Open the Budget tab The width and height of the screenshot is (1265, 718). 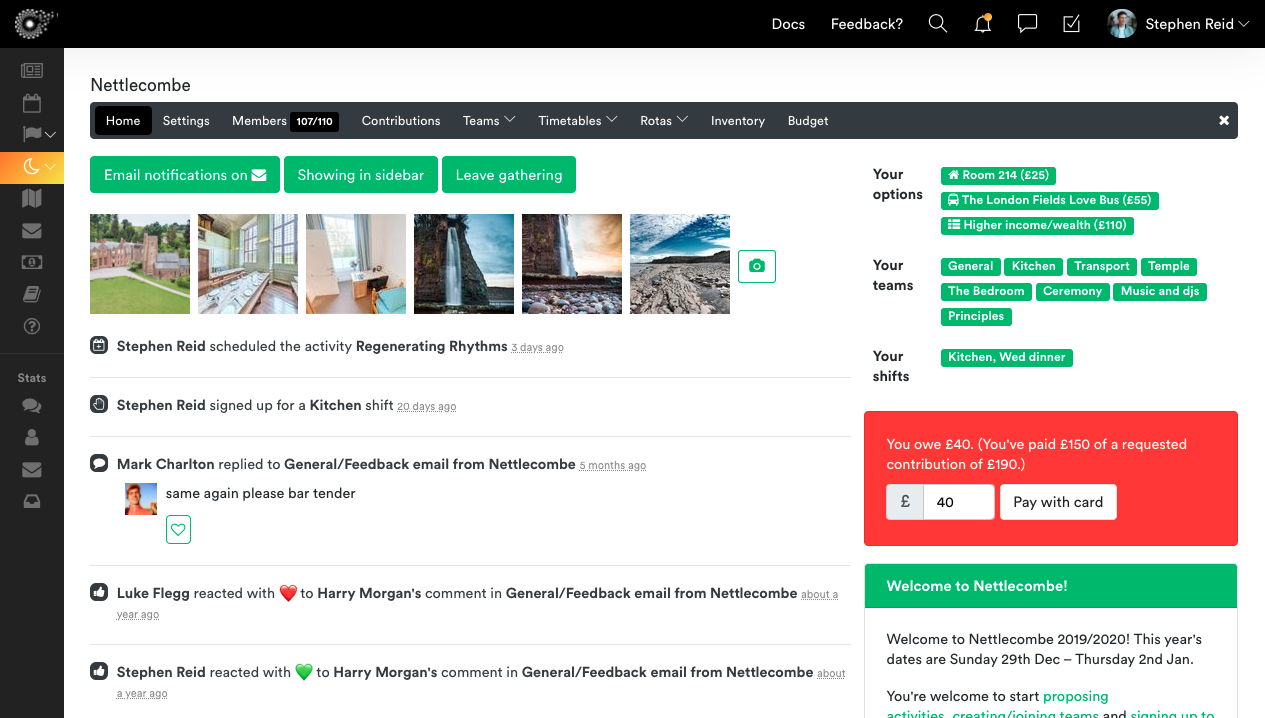[808, 121]
